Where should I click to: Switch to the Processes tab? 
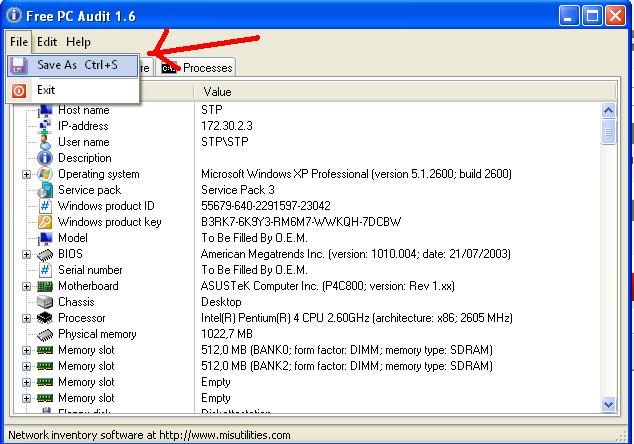click(x=197, y=68)
